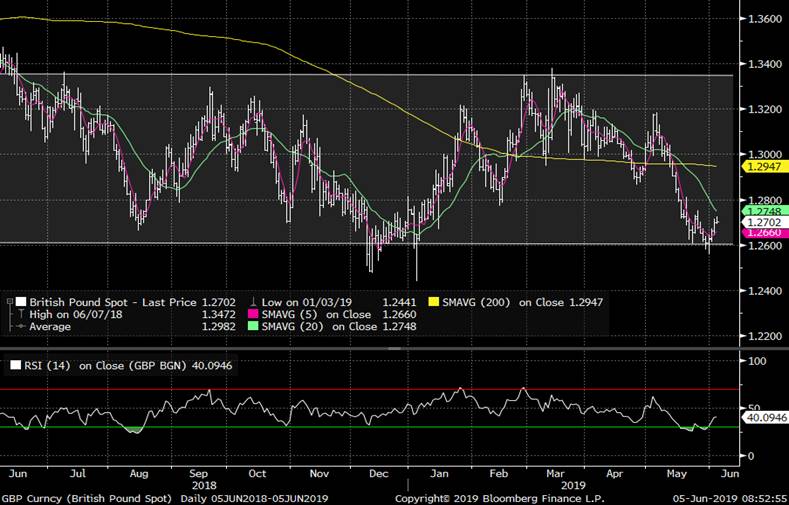This screenshot has width=789, height=505.
Task: Click the Sep month label on time axis
Action: click(x=199, y=473)
